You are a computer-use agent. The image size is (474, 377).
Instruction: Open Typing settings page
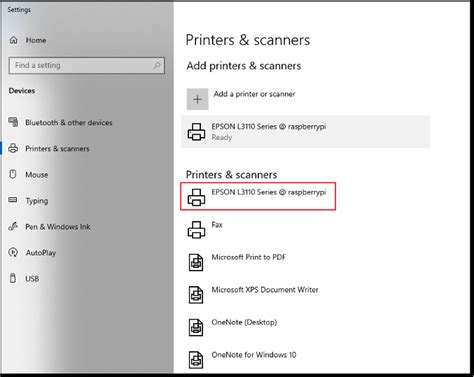point(37,201)
